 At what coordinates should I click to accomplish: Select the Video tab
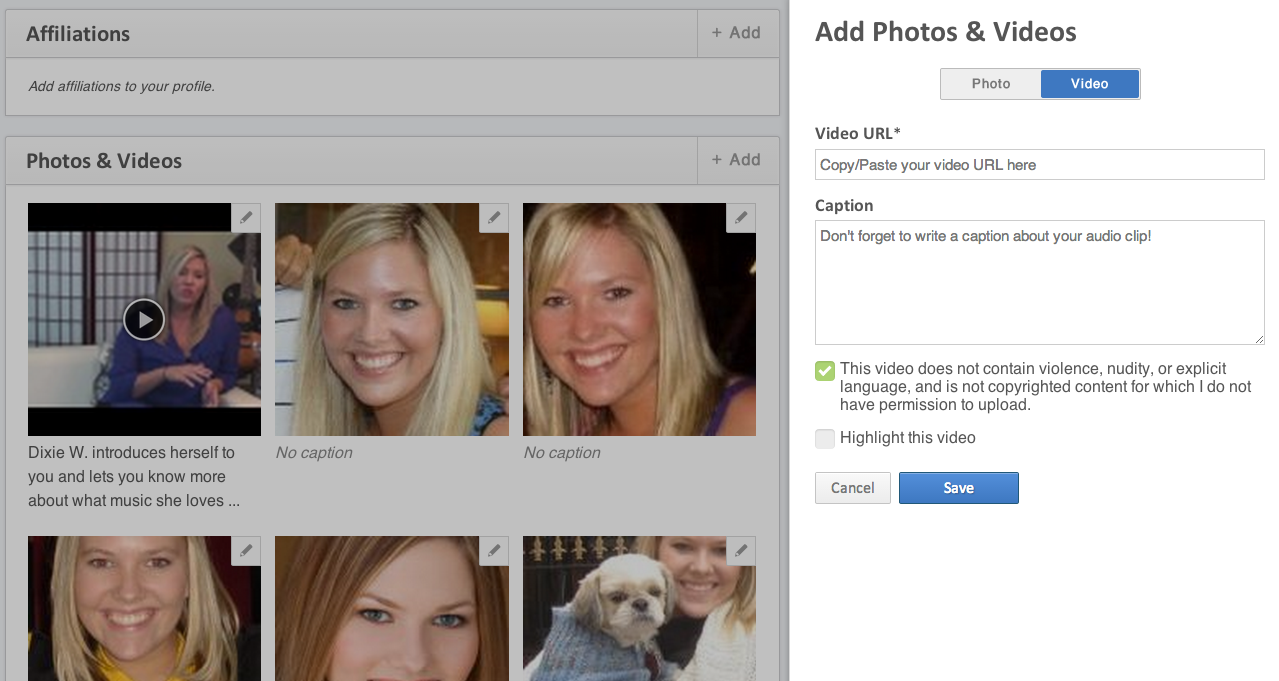coord(1090,84)
